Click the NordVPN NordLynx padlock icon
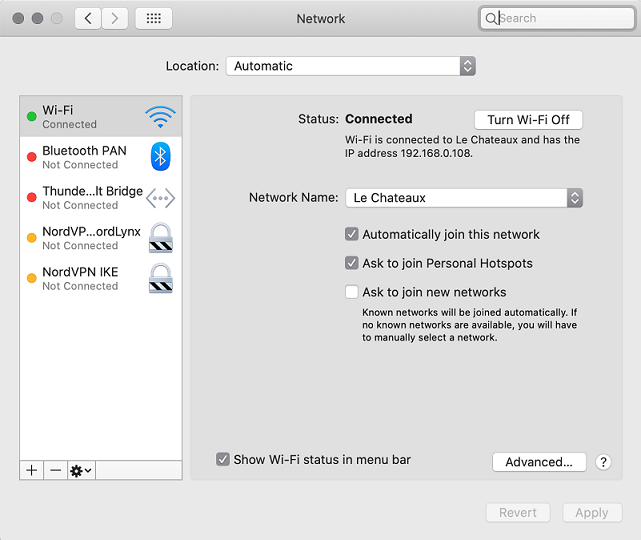 tap(161, 238)
